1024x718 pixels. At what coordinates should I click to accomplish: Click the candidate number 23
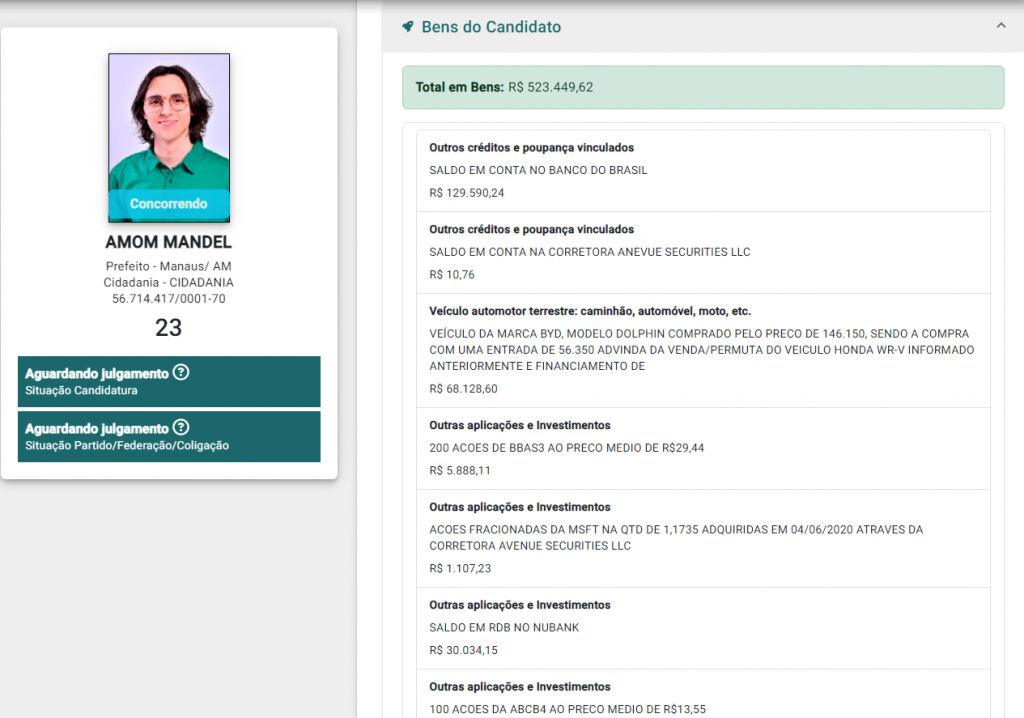click(169, 327)
